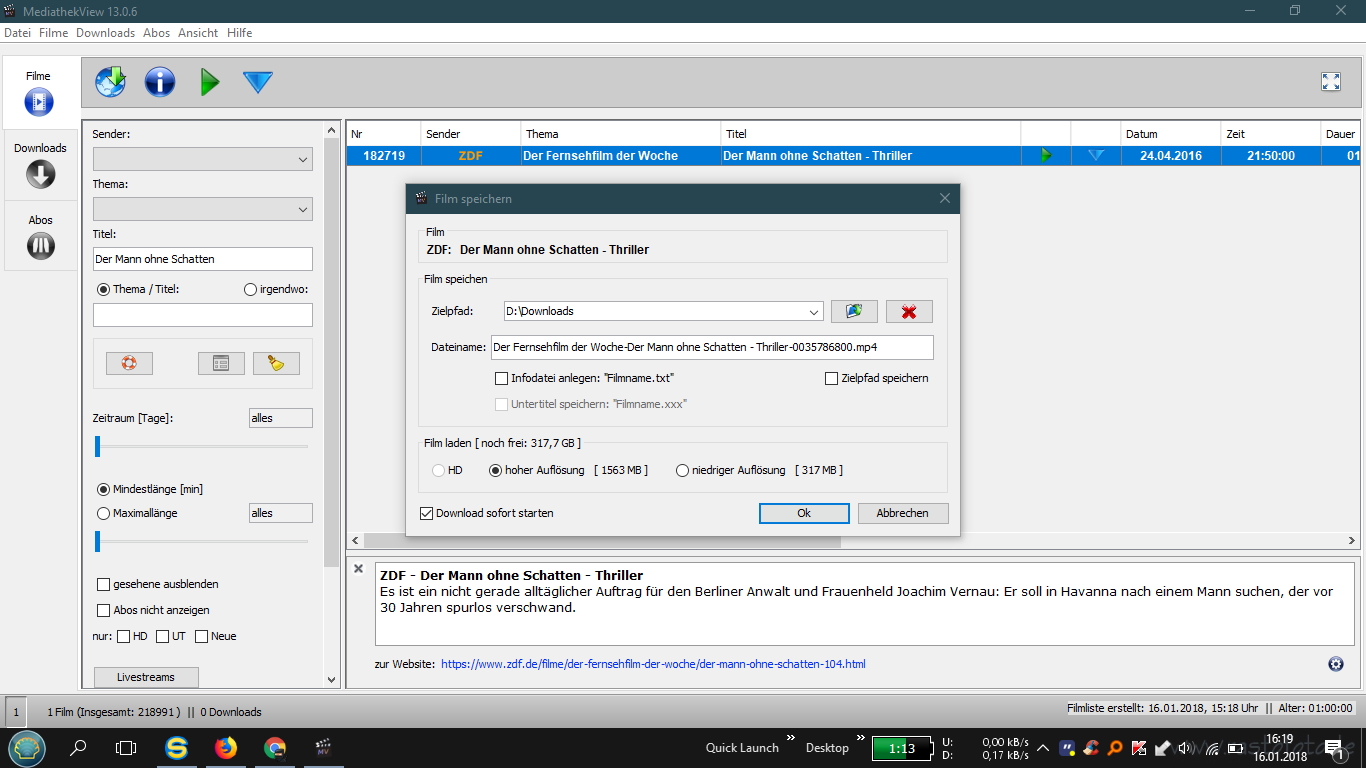The height and width of the screenshot is (768, 1366).
Task: Click the broom clear filter icon
Action: point(276,363)
